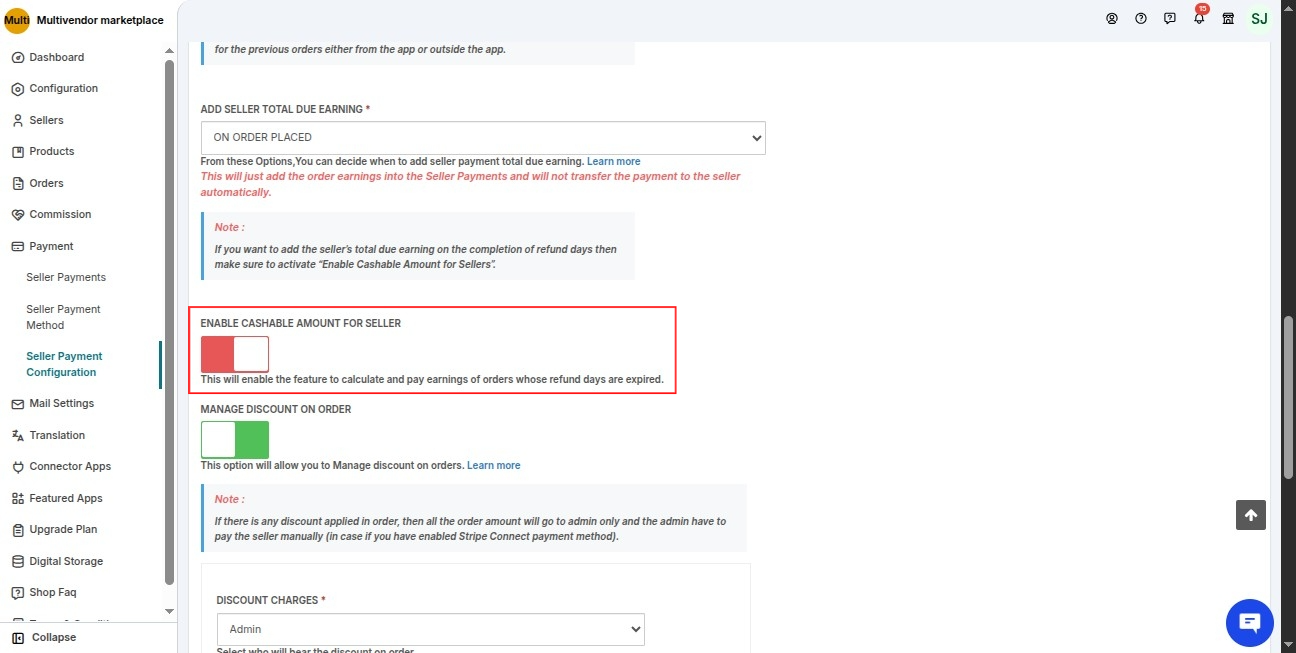Select the Dashboard icon in sidebar

pos(17,57)
